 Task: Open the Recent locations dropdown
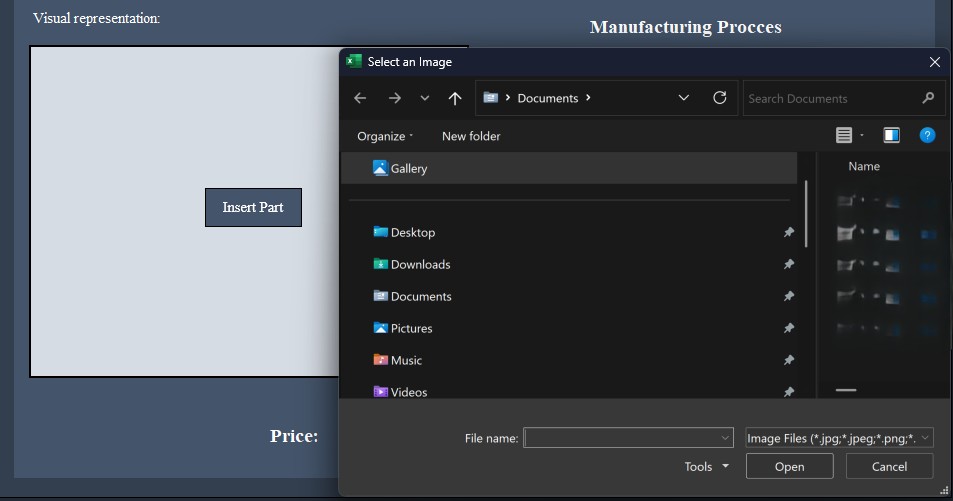coord(425,98)
